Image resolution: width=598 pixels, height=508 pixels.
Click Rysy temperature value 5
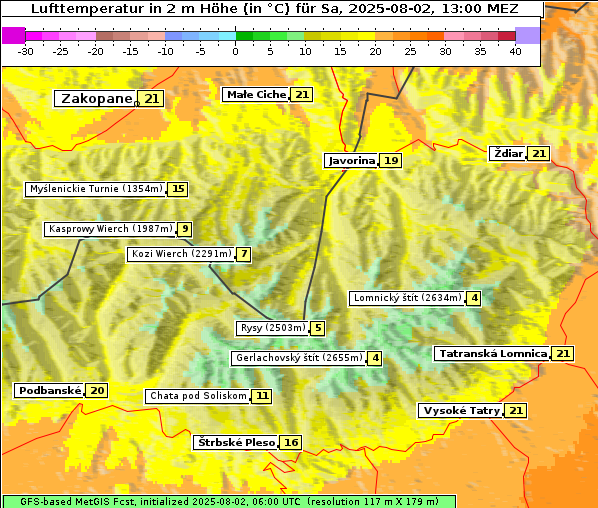point(318,328)
